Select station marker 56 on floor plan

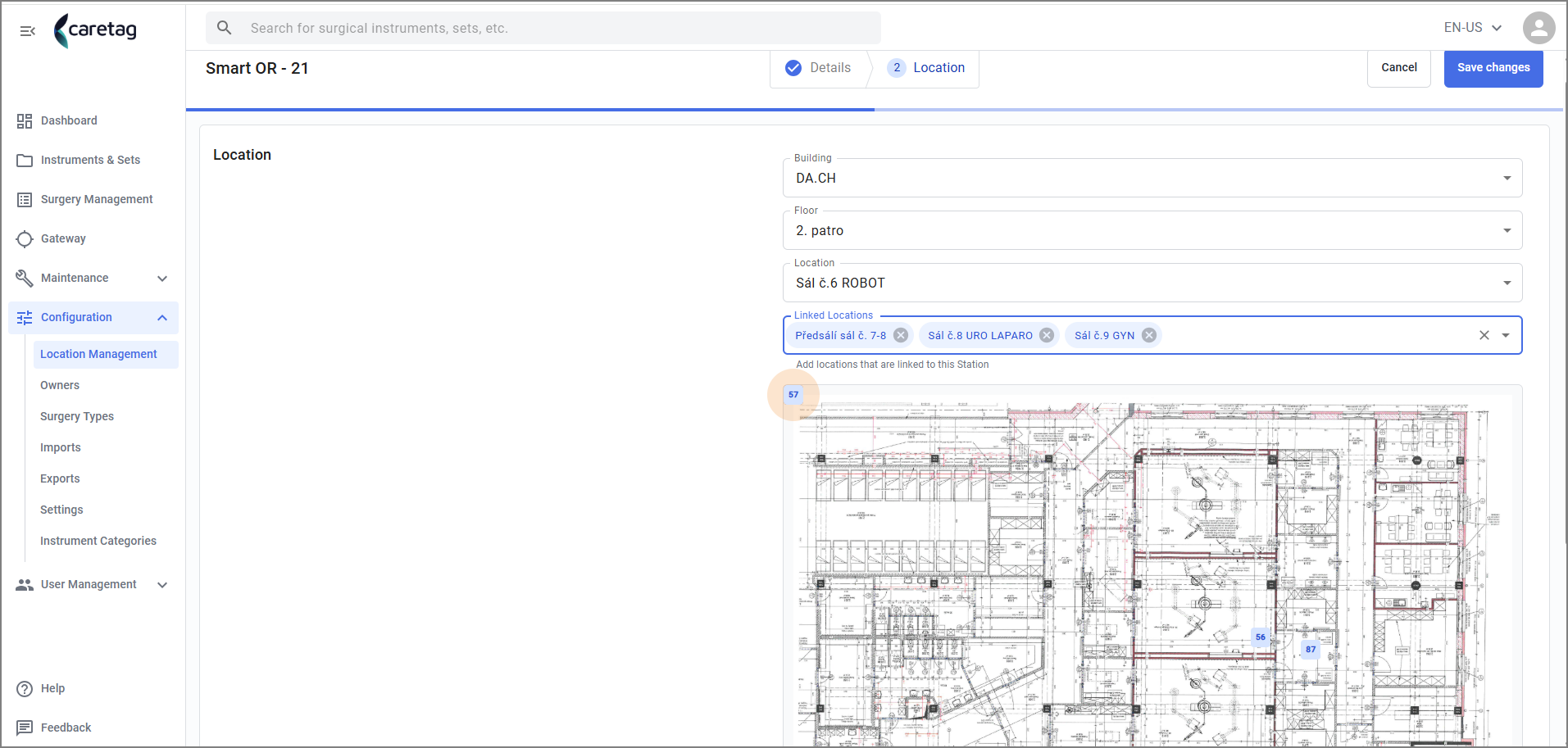(x=1261, y=637)
